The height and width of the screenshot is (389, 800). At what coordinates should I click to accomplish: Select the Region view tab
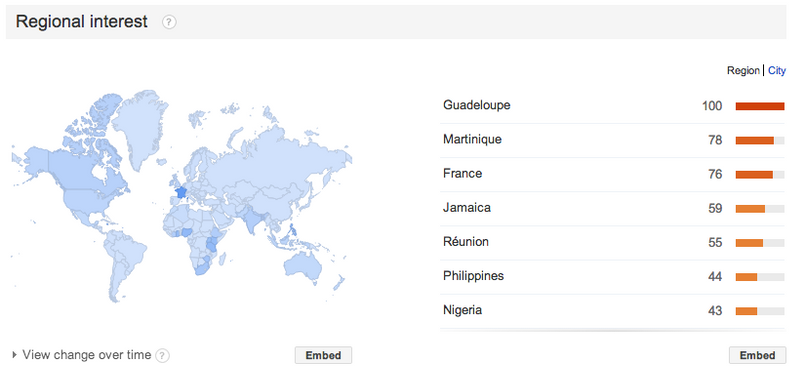tap(743, 71)
